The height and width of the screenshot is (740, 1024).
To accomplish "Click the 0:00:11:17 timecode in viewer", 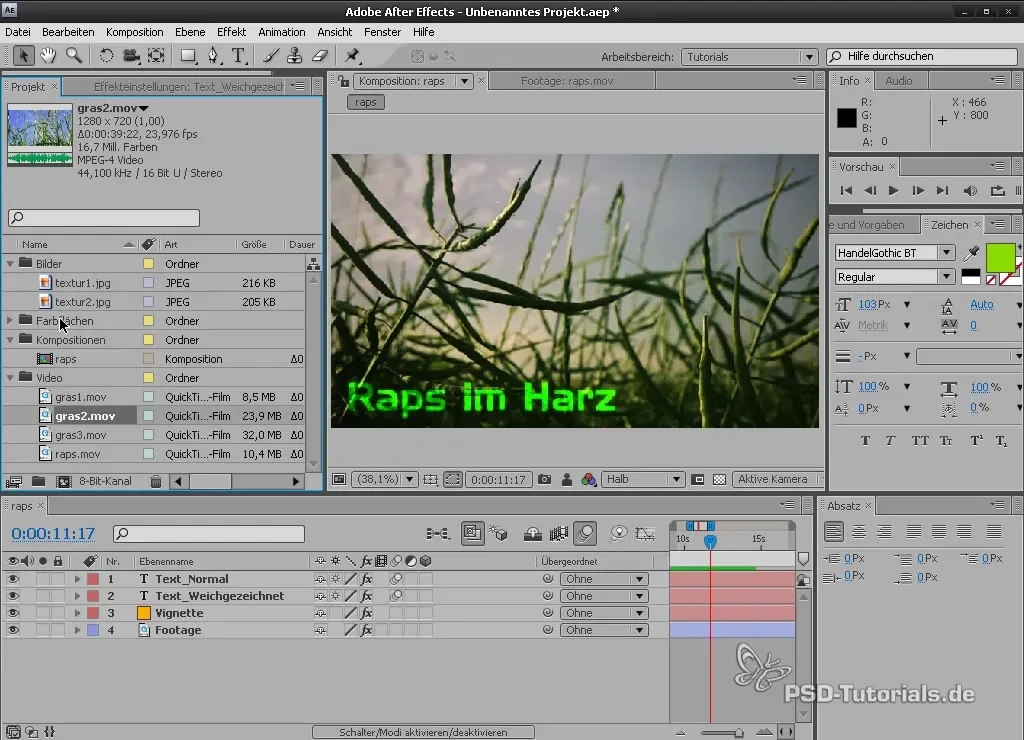I will (498, 479).
